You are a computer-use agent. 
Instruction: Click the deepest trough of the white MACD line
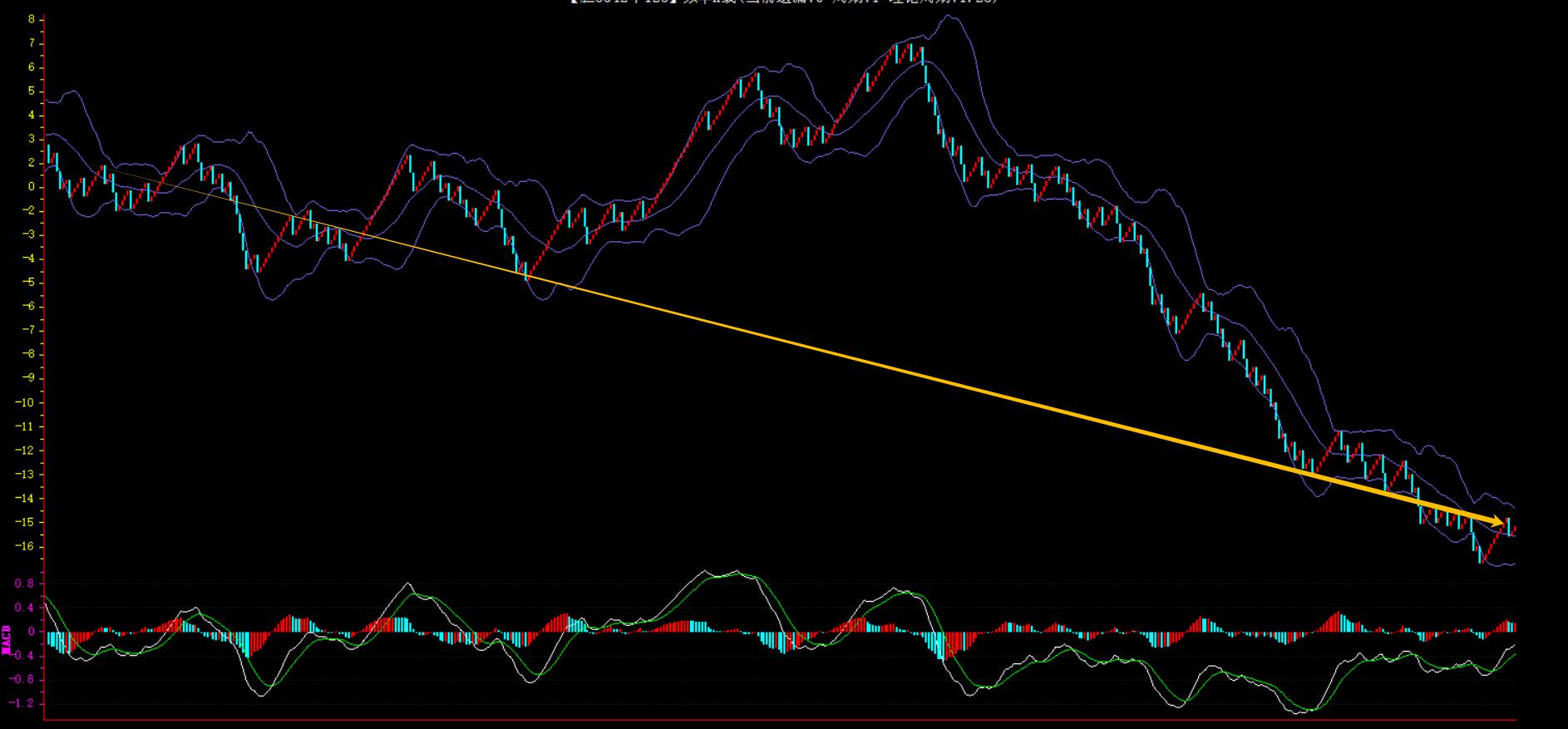tap(1299, 712)
